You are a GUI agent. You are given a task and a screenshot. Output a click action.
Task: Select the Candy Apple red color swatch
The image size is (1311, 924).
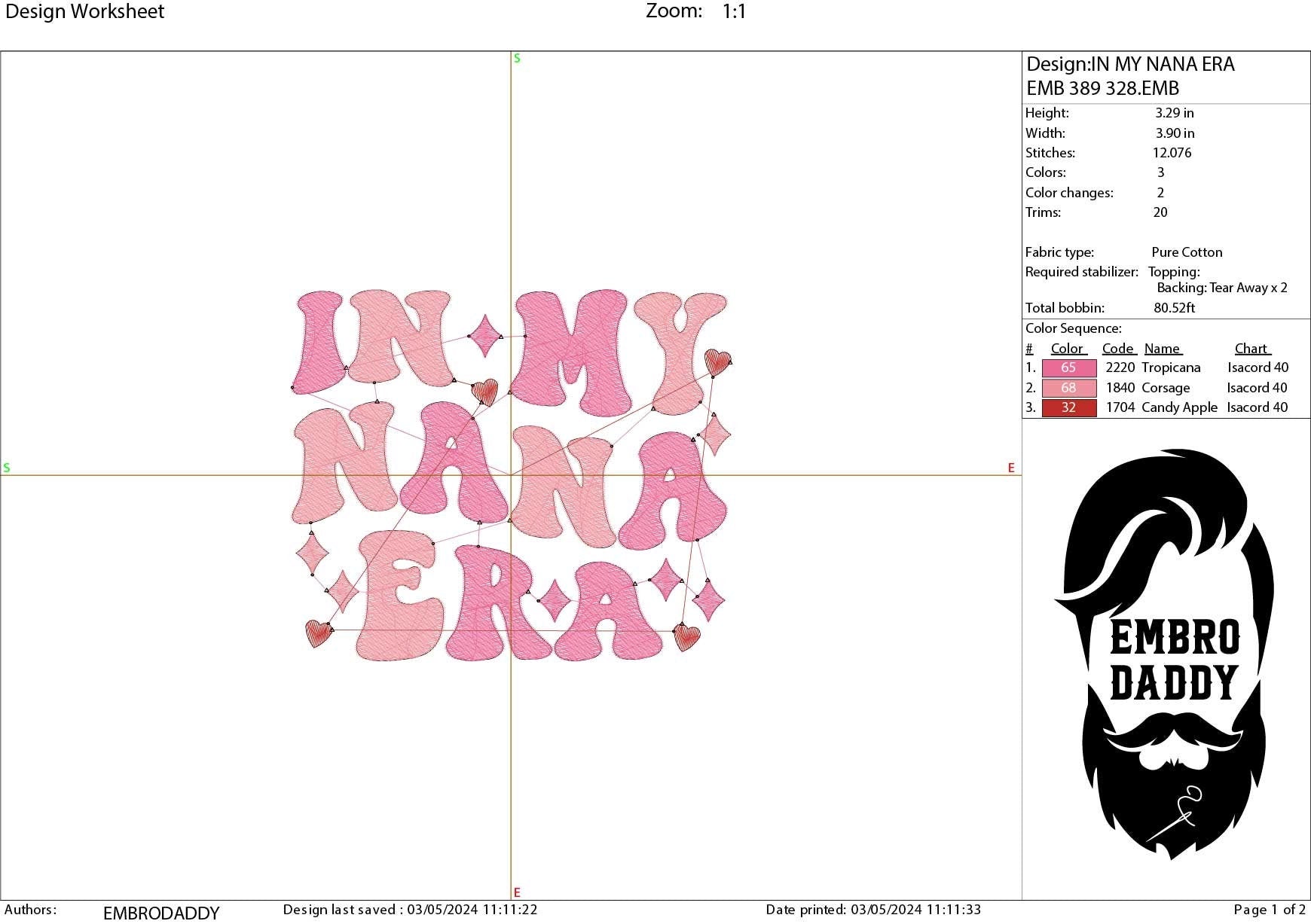(x=1068, y=407)
